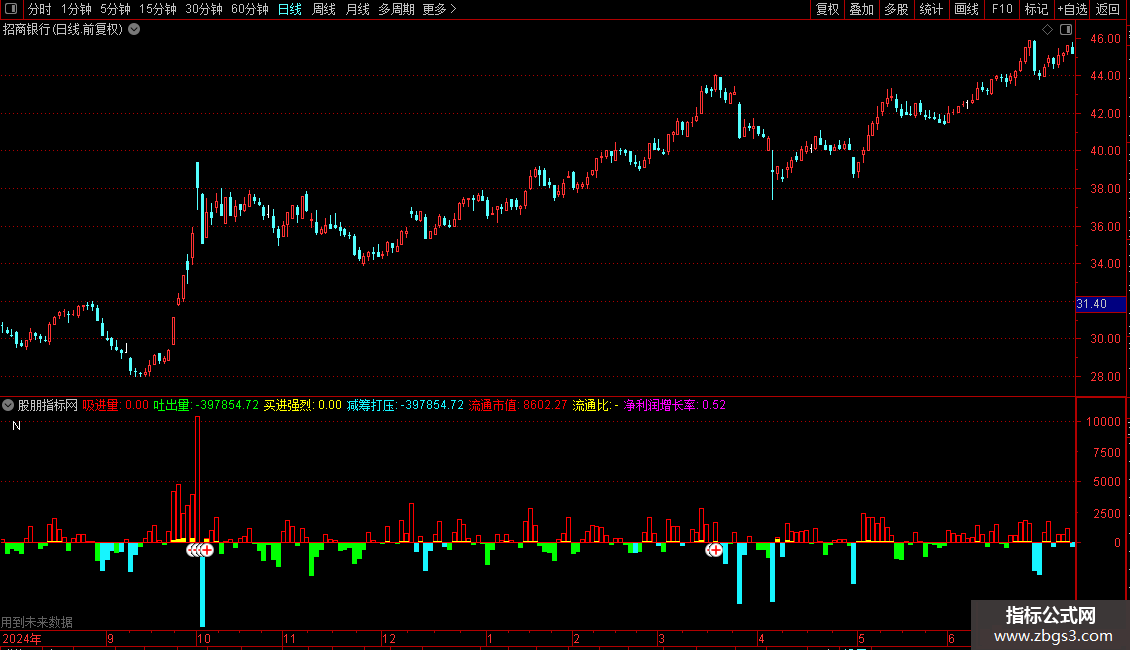This screenshot has height=650, width=1130.
Task: Click the 2024年 date axis label
Action: 22,638
